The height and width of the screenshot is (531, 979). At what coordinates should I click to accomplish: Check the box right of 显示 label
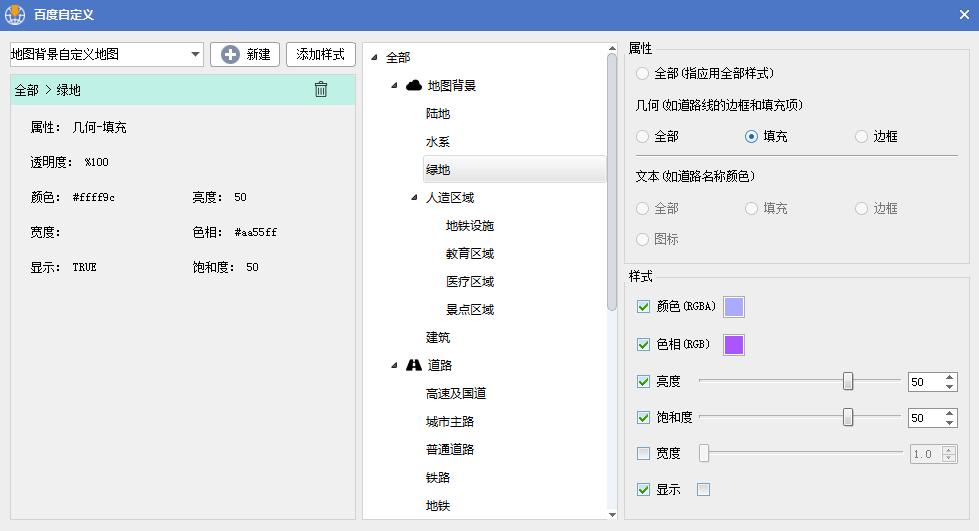pos(703,490)
